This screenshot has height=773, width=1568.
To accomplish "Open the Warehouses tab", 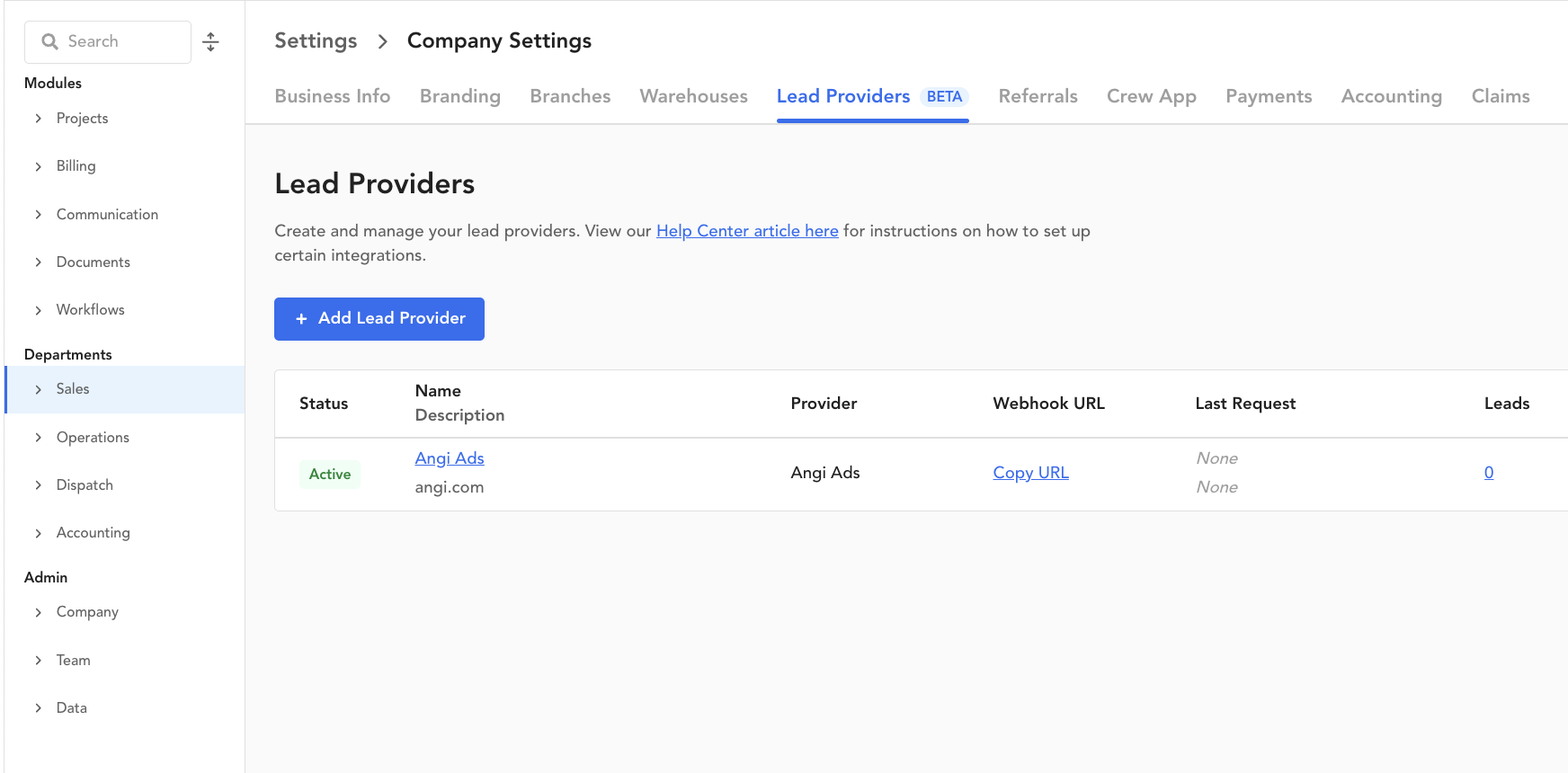I will click(693, 96).
